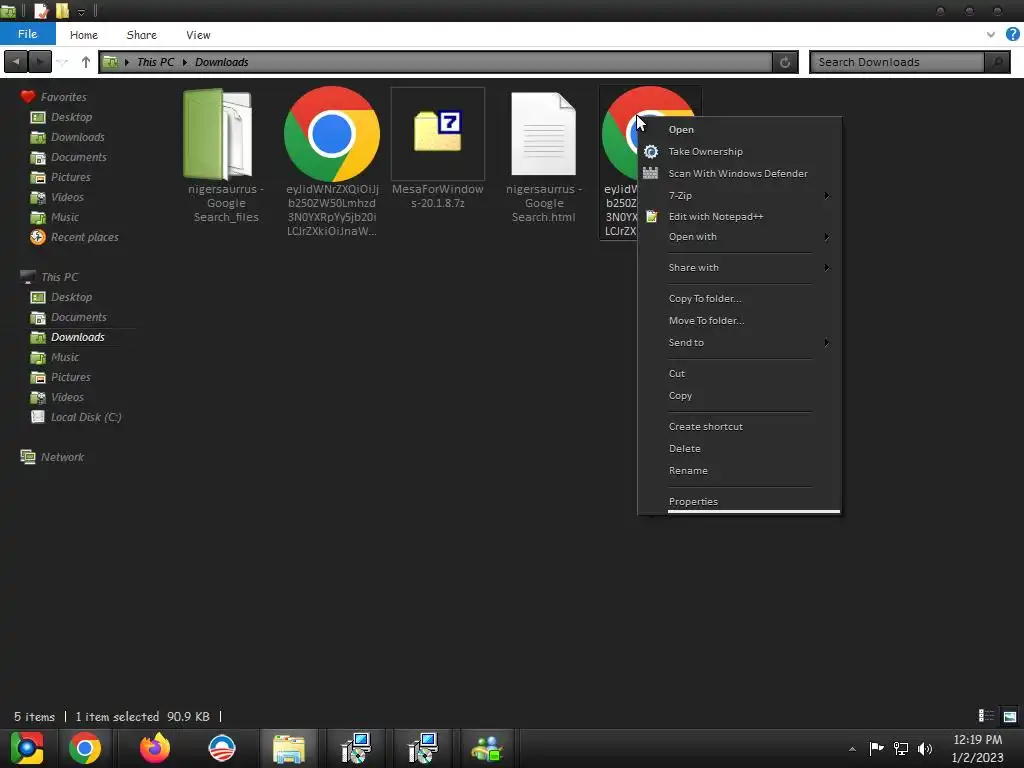Image resolution: width=1024 pixels, height=768 pixels.
Task: Expand the ribbon chevron at top right
Action: click(991, 35)
